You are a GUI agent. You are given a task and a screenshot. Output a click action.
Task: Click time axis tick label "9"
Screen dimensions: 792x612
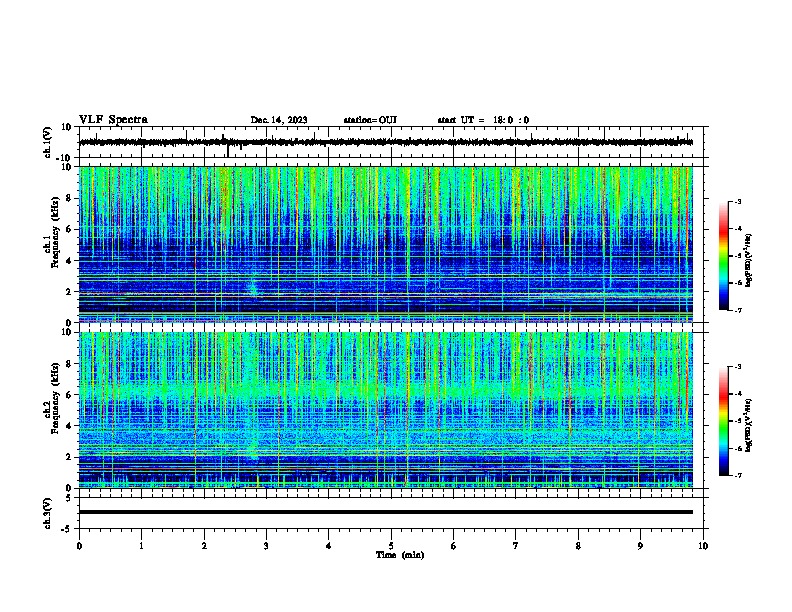coord(640,546)
